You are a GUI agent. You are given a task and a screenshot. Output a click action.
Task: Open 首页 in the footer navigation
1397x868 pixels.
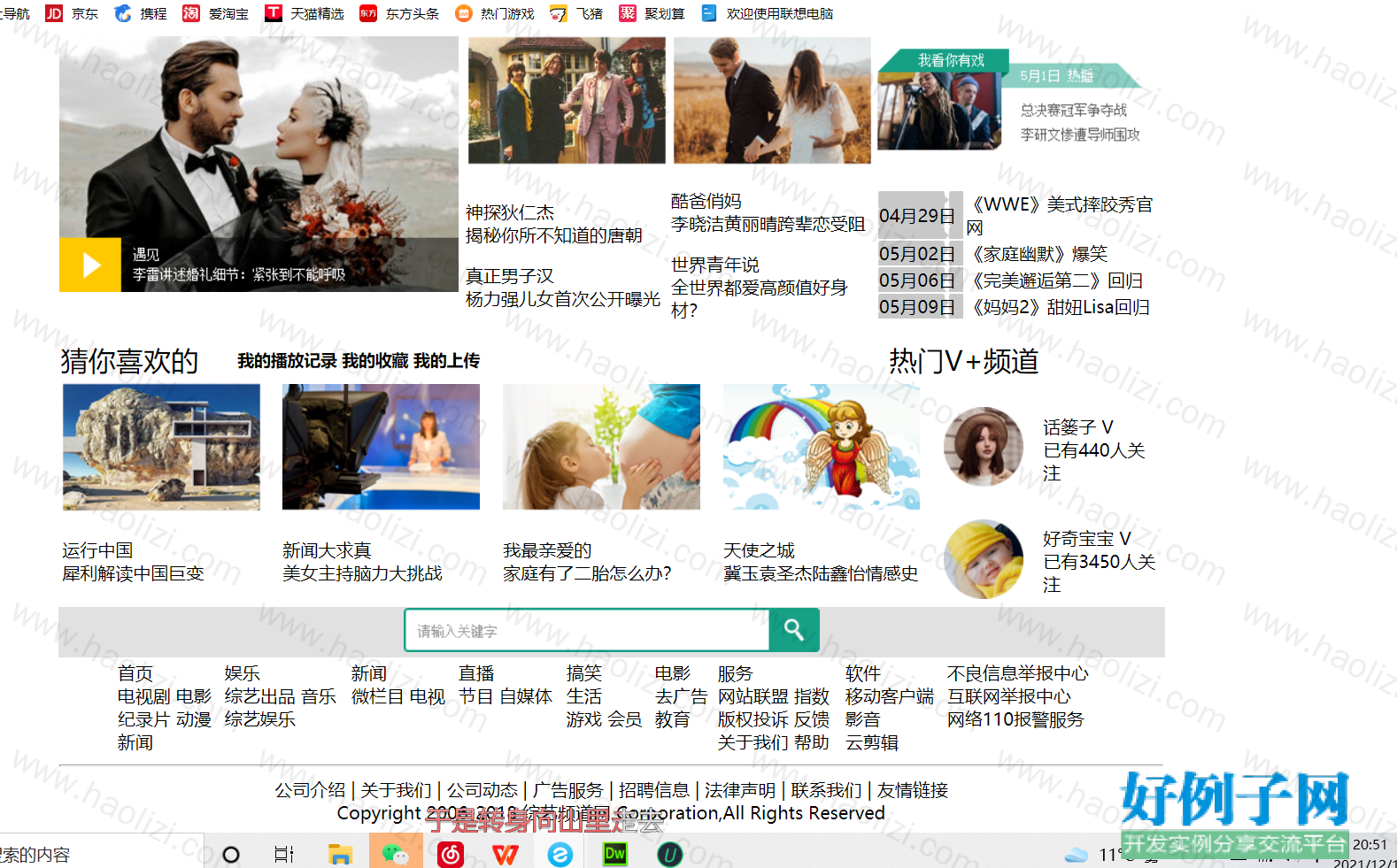coord(135,673)
